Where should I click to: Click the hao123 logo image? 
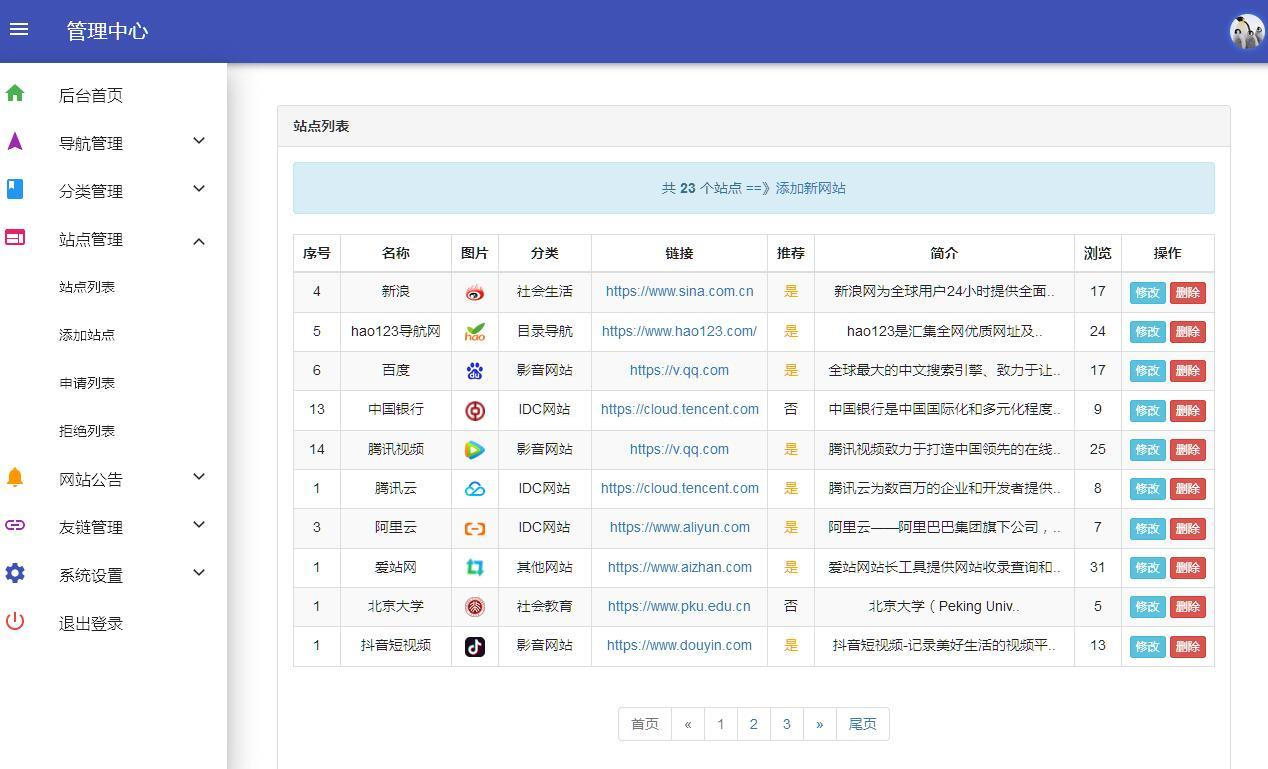point(475,331)
